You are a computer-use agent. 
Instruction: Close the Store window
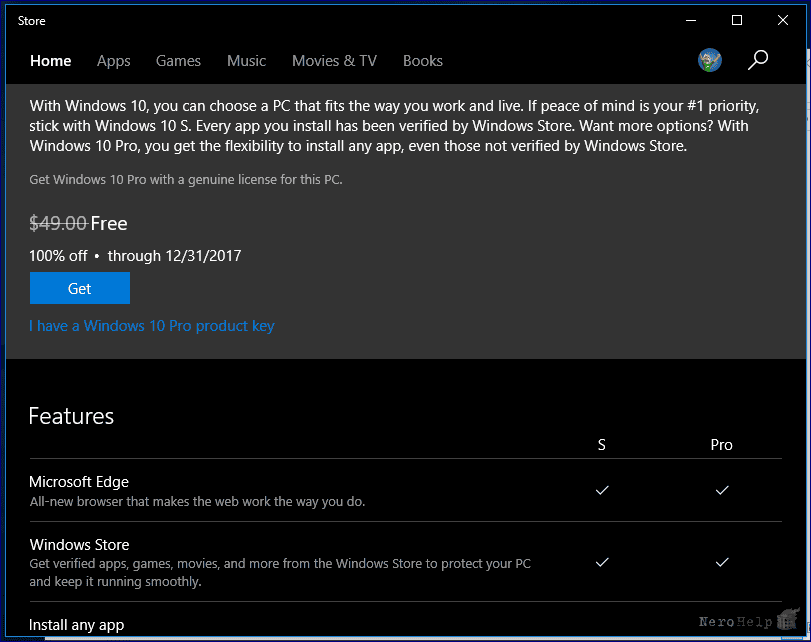[783, 21]
